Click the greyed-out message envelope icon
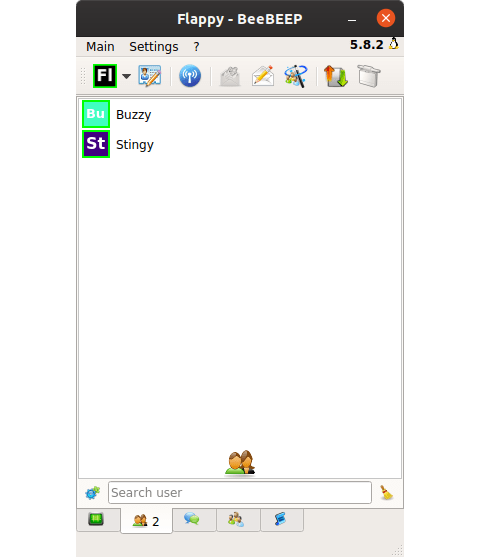480x557 pixels. coord(230,76)
